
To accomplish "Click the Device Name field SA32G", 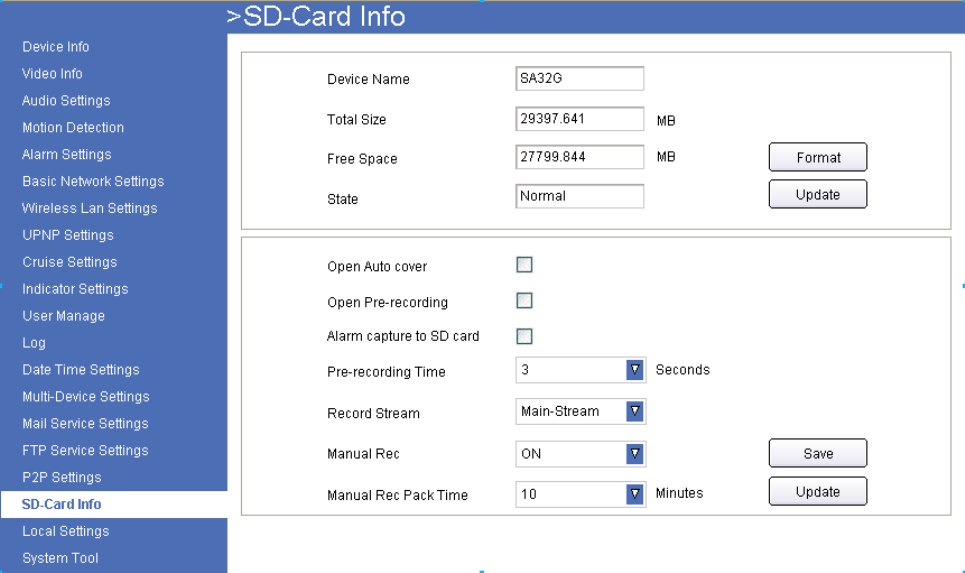I will pyautogui.click(x=580, y=79).
